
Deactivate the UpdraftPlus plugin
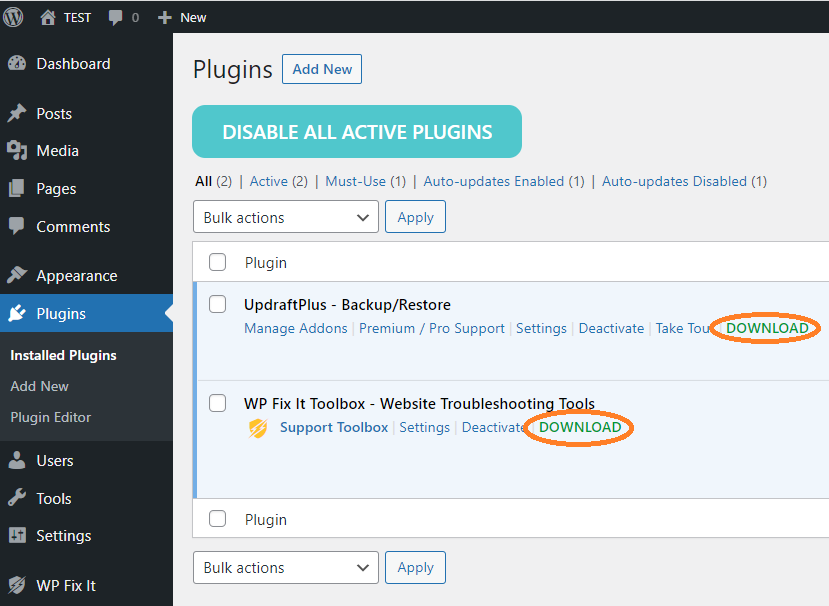[611, 328]
